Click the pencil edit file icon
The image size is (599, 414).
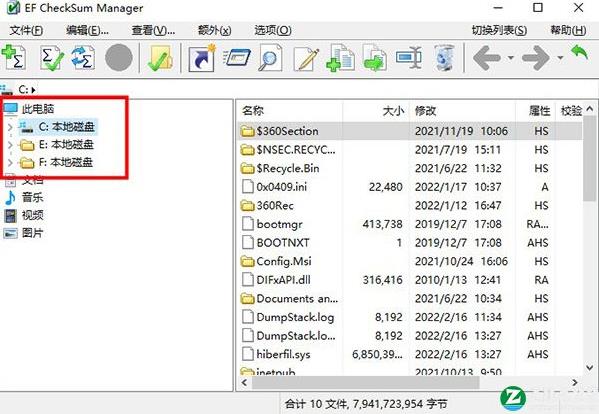coord(306,58)
